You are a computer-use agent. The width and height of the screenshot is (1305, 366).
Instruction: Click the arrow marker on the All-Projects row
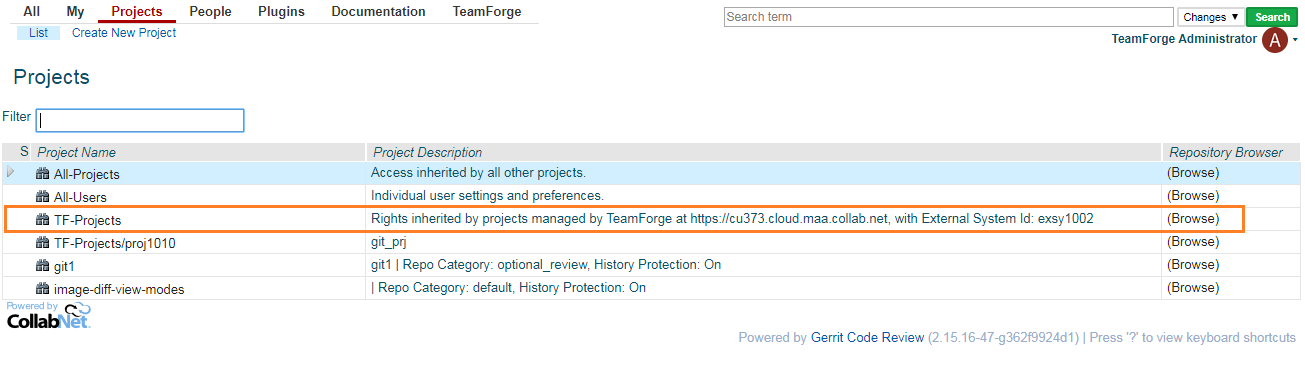(x=11, y=173)
